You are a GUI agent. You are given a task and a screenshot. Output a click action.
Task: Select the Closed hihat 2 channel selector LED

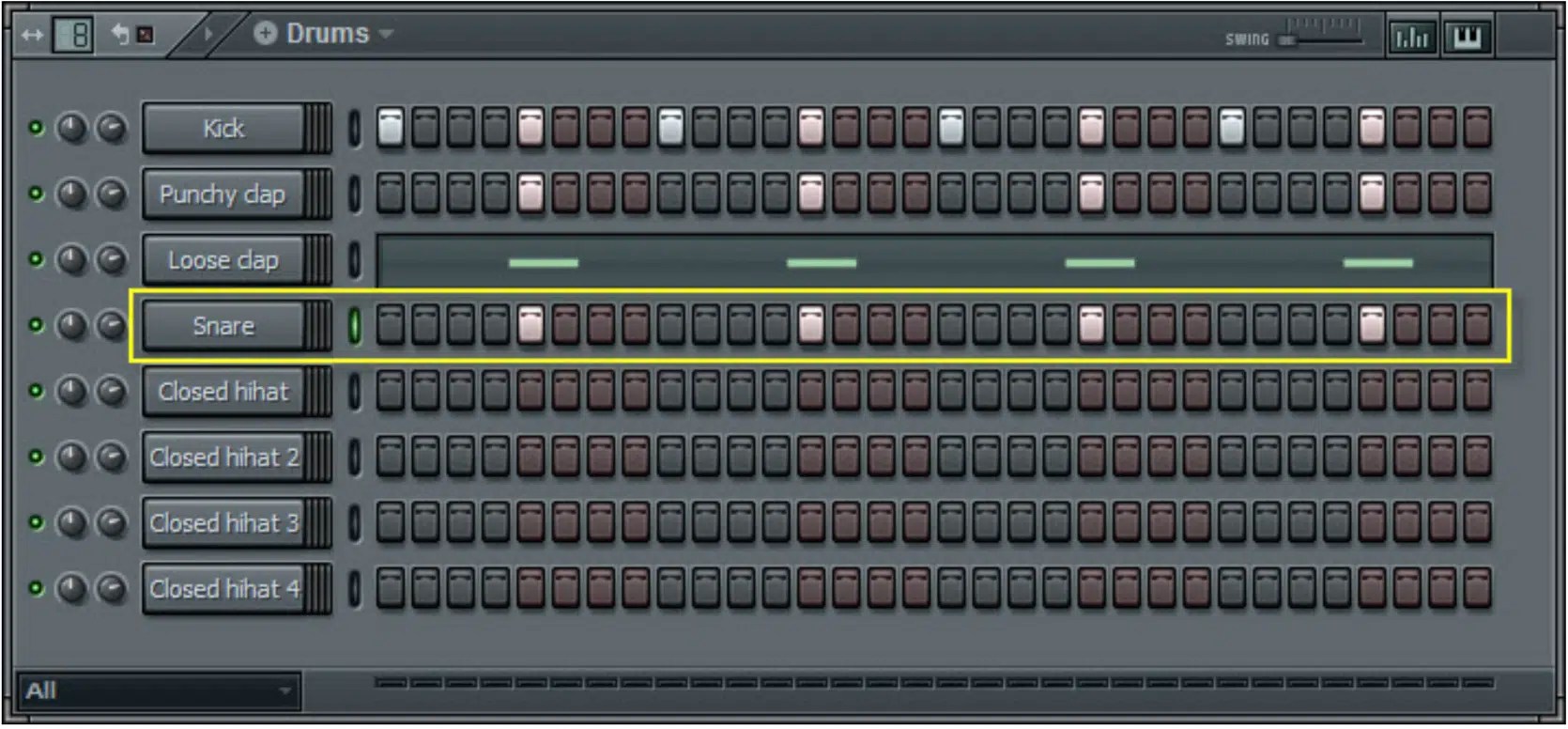pyautogui.click(x=355, y=457)
